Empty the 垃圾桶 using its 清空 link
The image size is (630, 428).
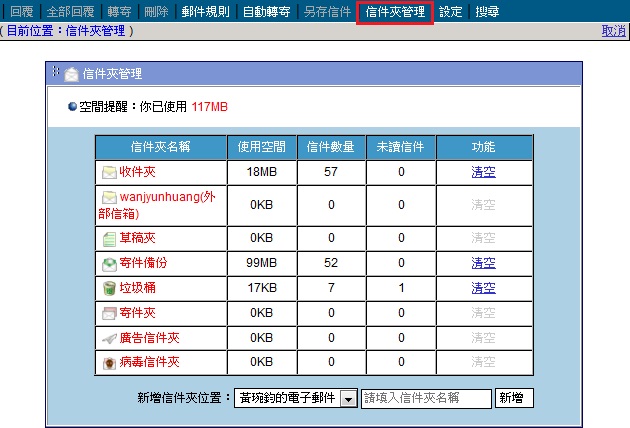click(483, 288)
